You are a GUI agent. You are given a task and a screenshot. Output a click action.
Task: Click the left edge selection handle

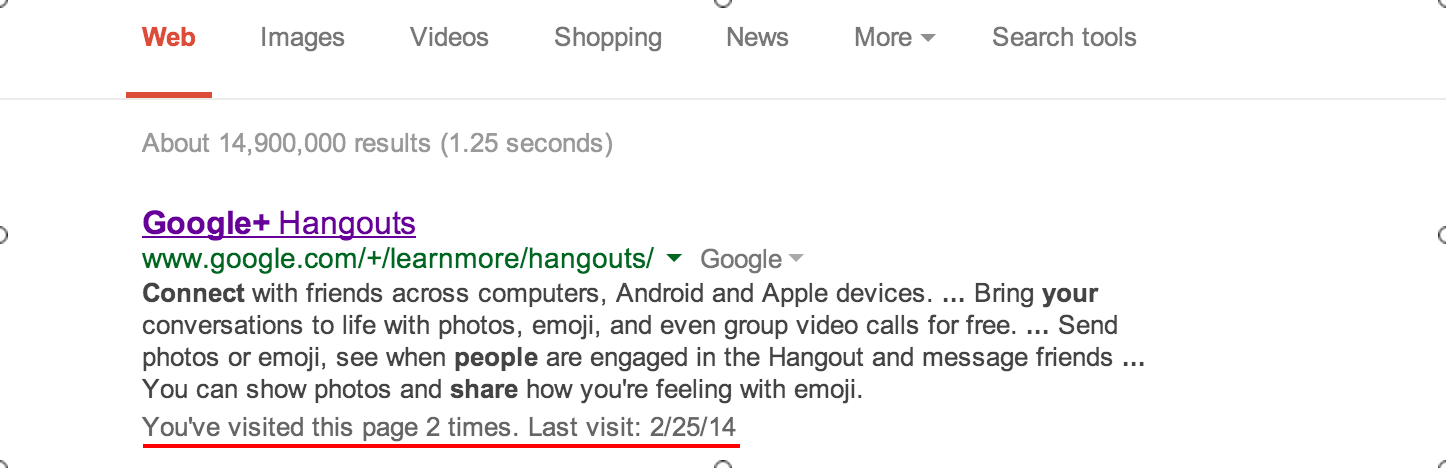pos(3,235)
